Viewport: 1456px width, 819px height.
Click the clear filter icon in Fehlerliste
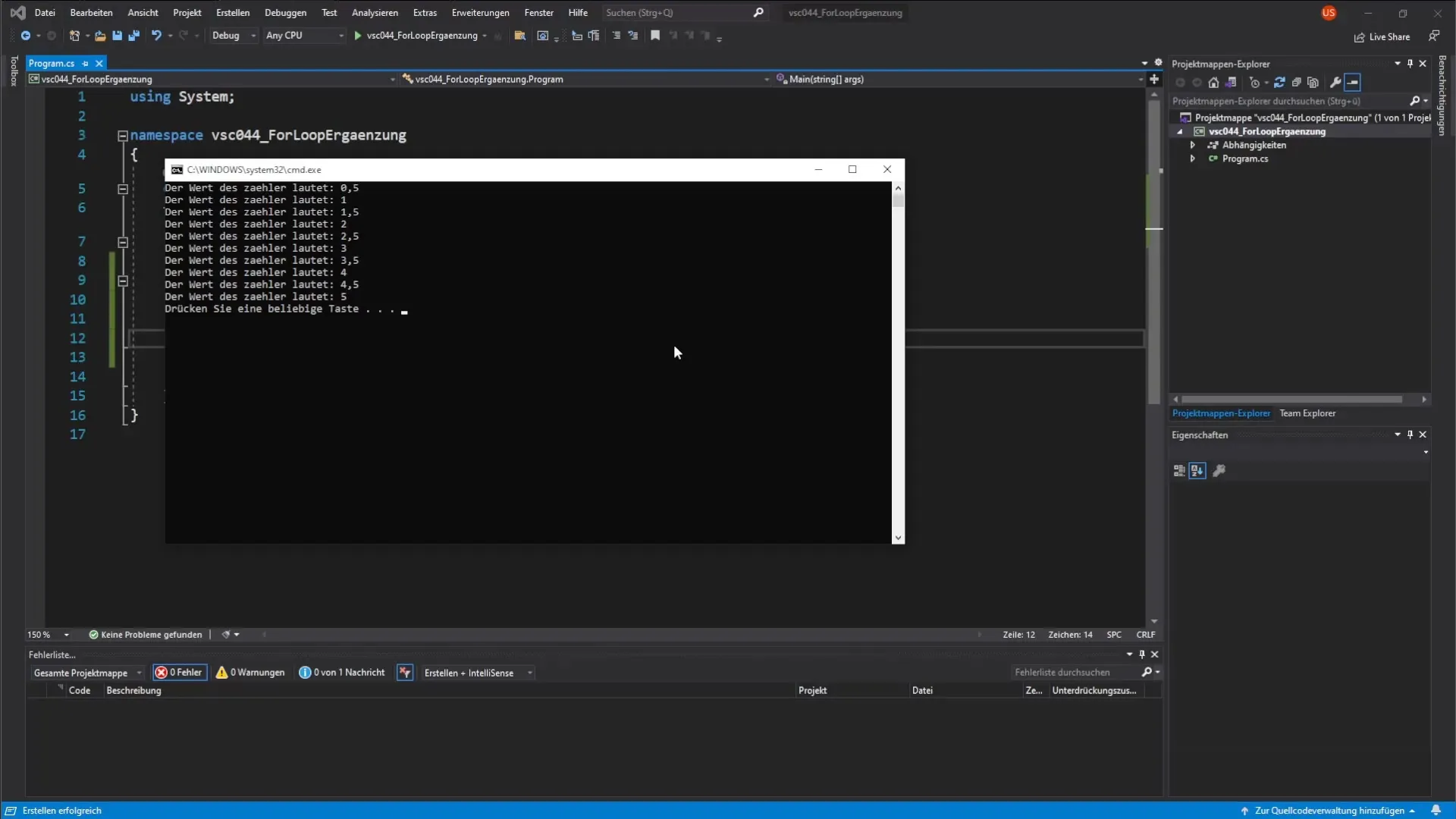(x=405, y=673)
